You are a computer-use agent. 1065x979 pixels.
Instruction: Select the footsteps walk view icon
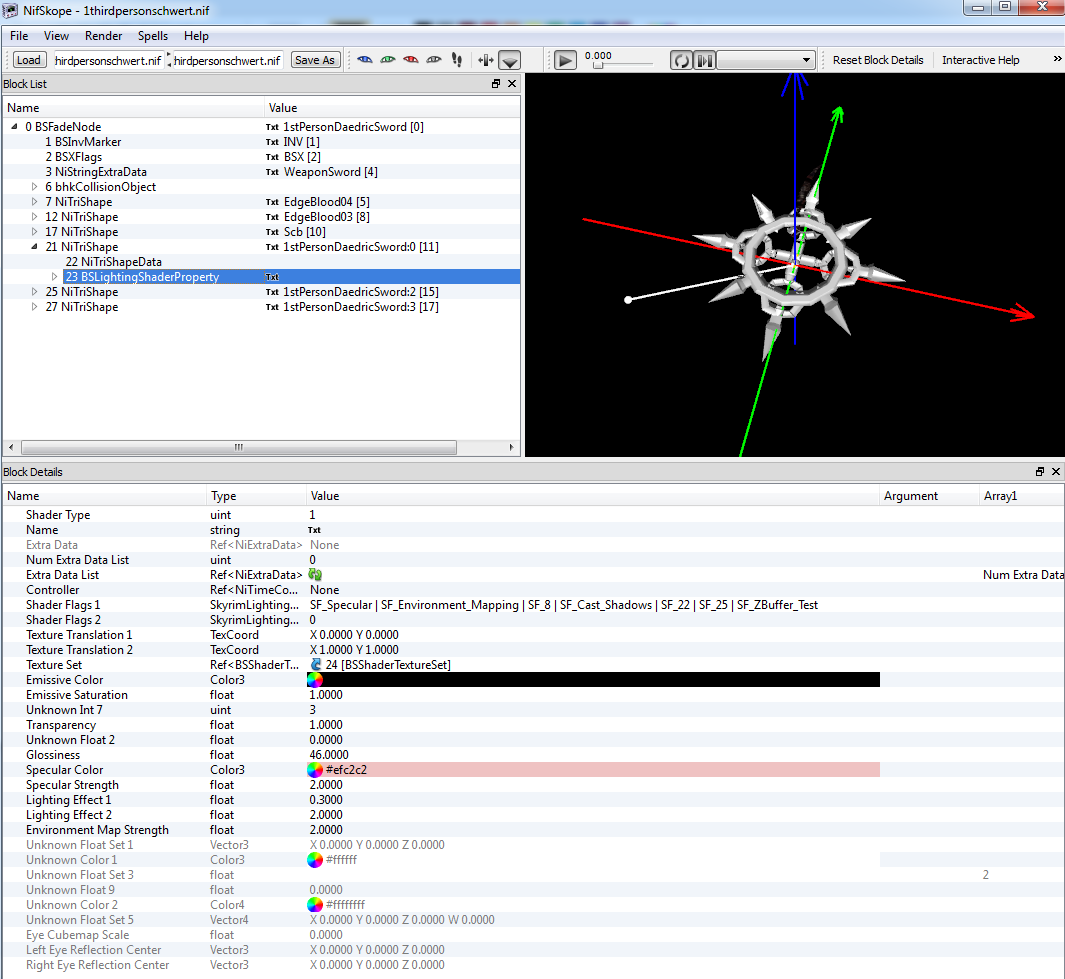[x=457, y=60]
